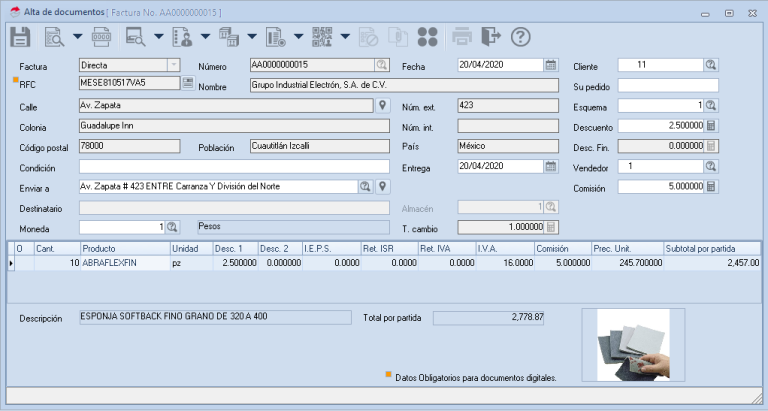Click the Desc. 1 cell showing 2.500000

[235, 263]
